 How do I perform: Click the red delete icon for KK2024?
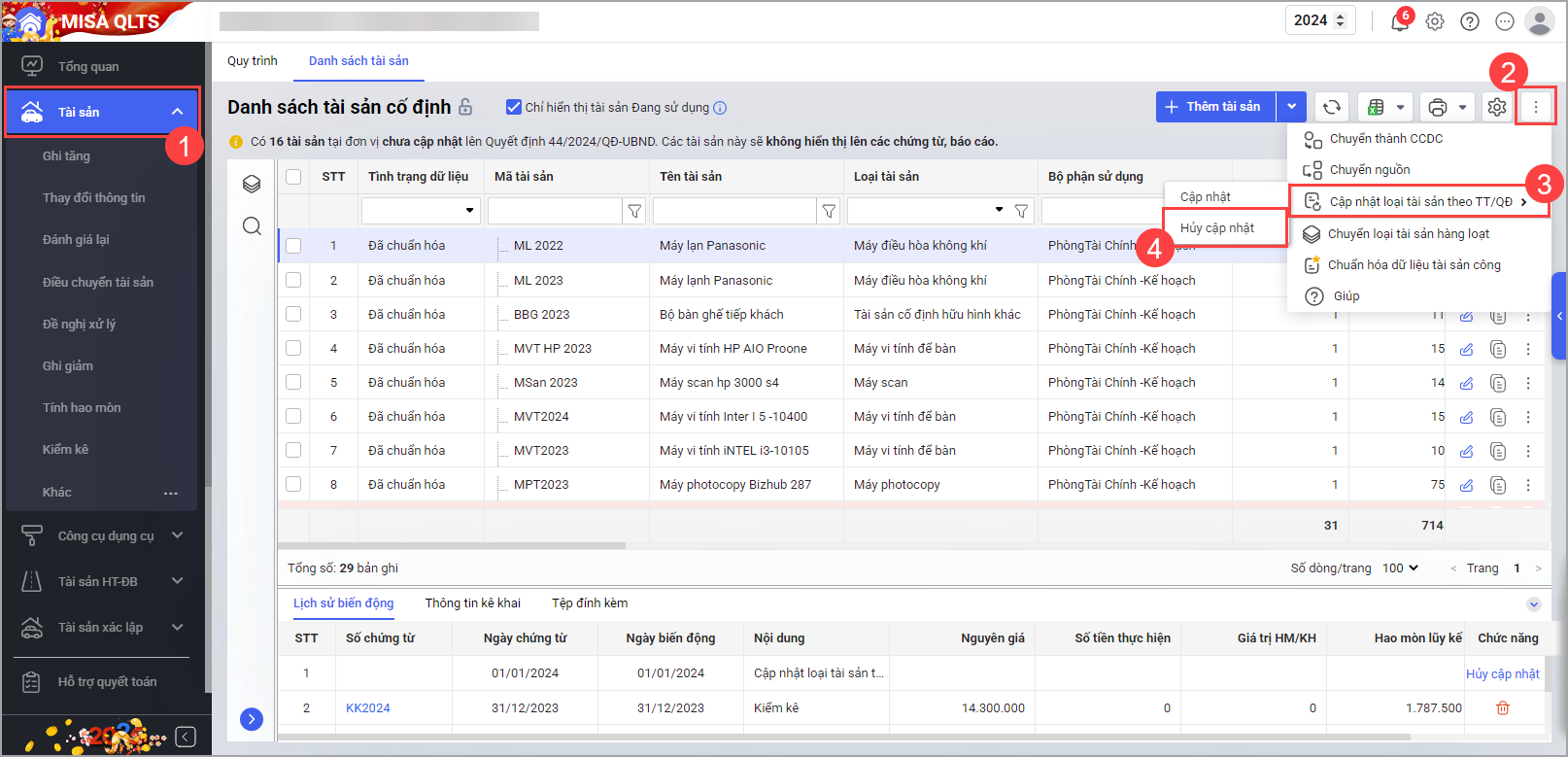(1502, 708)
